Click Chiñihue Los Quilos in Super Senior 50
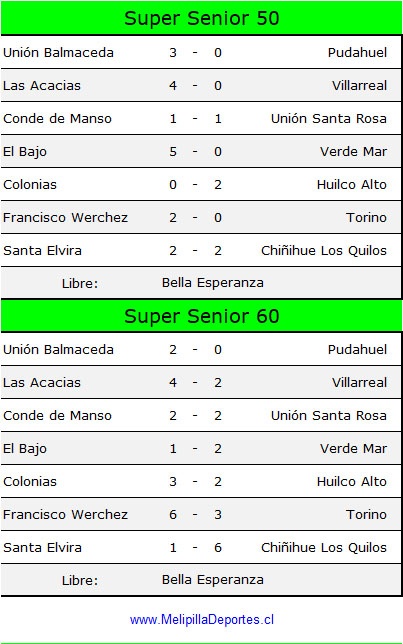The height and width of the screenshot is (644, 403). pos(324,251)
